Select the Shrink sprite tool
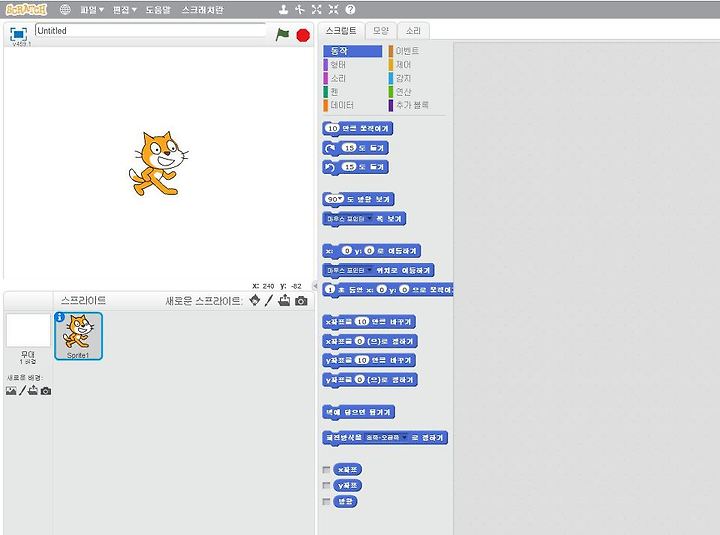This screenshot has width=720, height=535. click(x=333, y=9)
